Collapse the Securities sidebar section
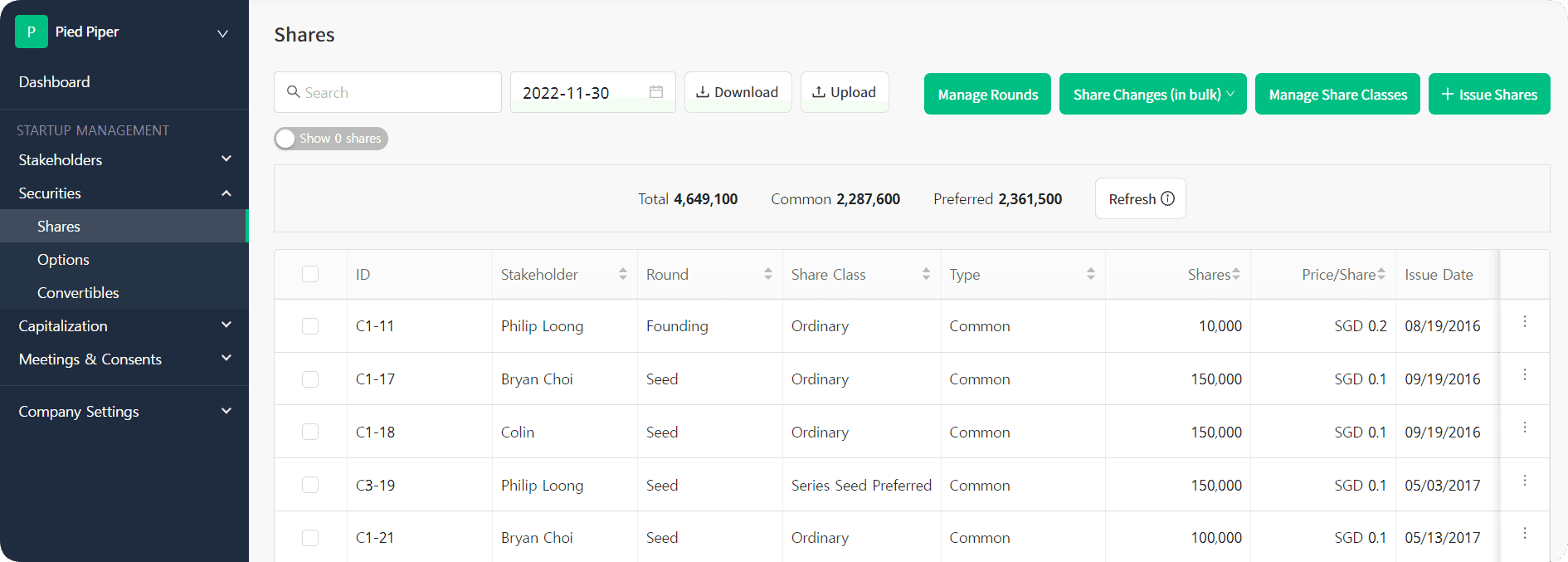This screenshot has width=1568, height=562. 124,193
